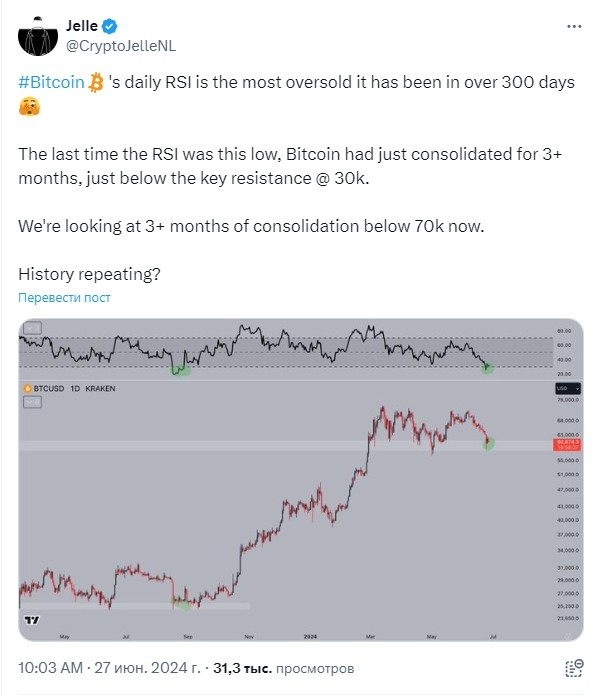
Task: Click the #Bitcoin hashtag link
Action: pyautogui.click(x=52, y=83)
